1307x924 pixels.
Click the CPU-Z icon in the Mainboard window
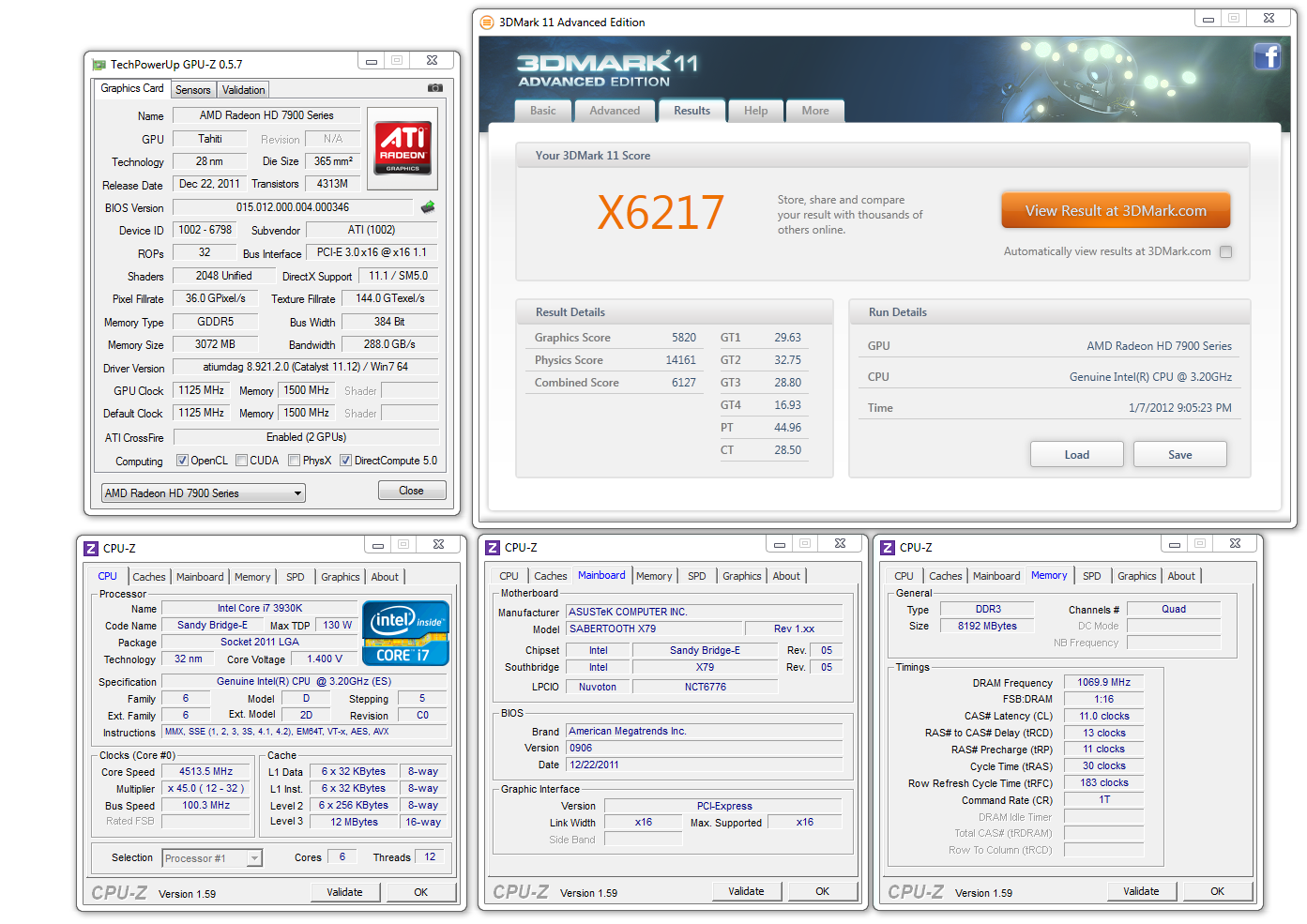point(493,548)
